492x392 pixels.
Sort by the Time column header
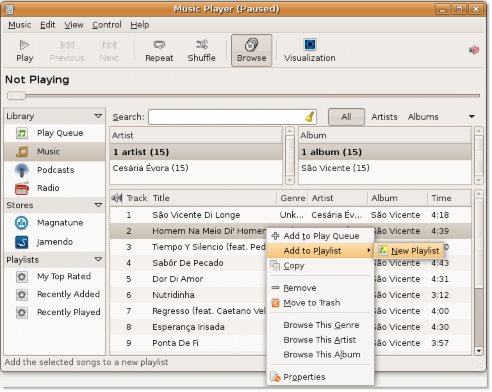pyautogui.click(x=449, y=198)
